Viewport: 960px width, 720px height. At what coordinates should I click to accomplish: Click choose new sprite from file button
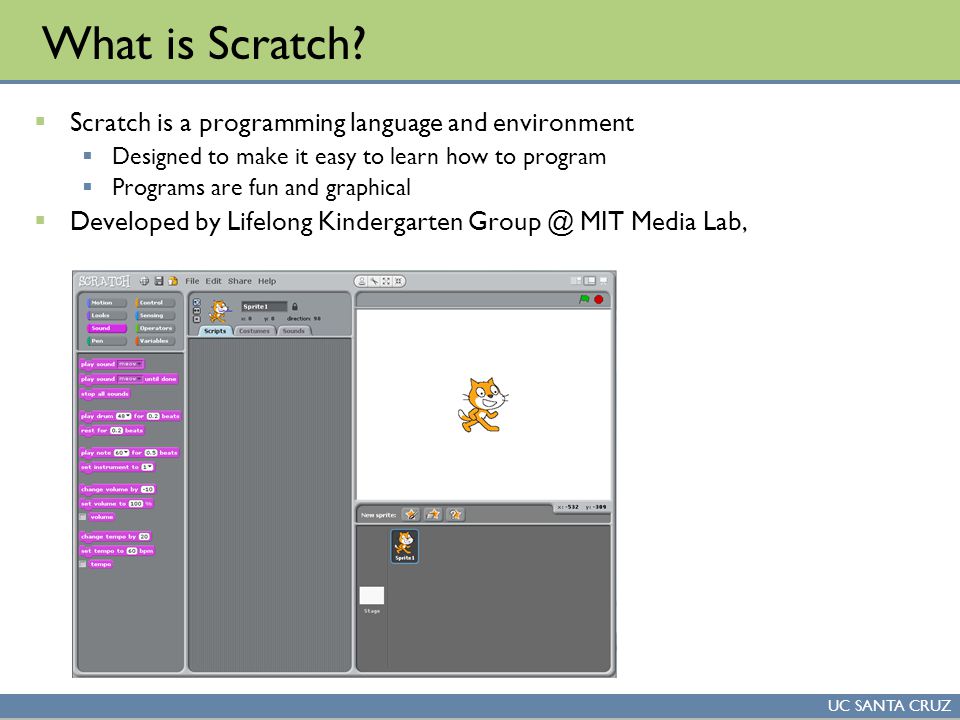(x=433, y=514)
